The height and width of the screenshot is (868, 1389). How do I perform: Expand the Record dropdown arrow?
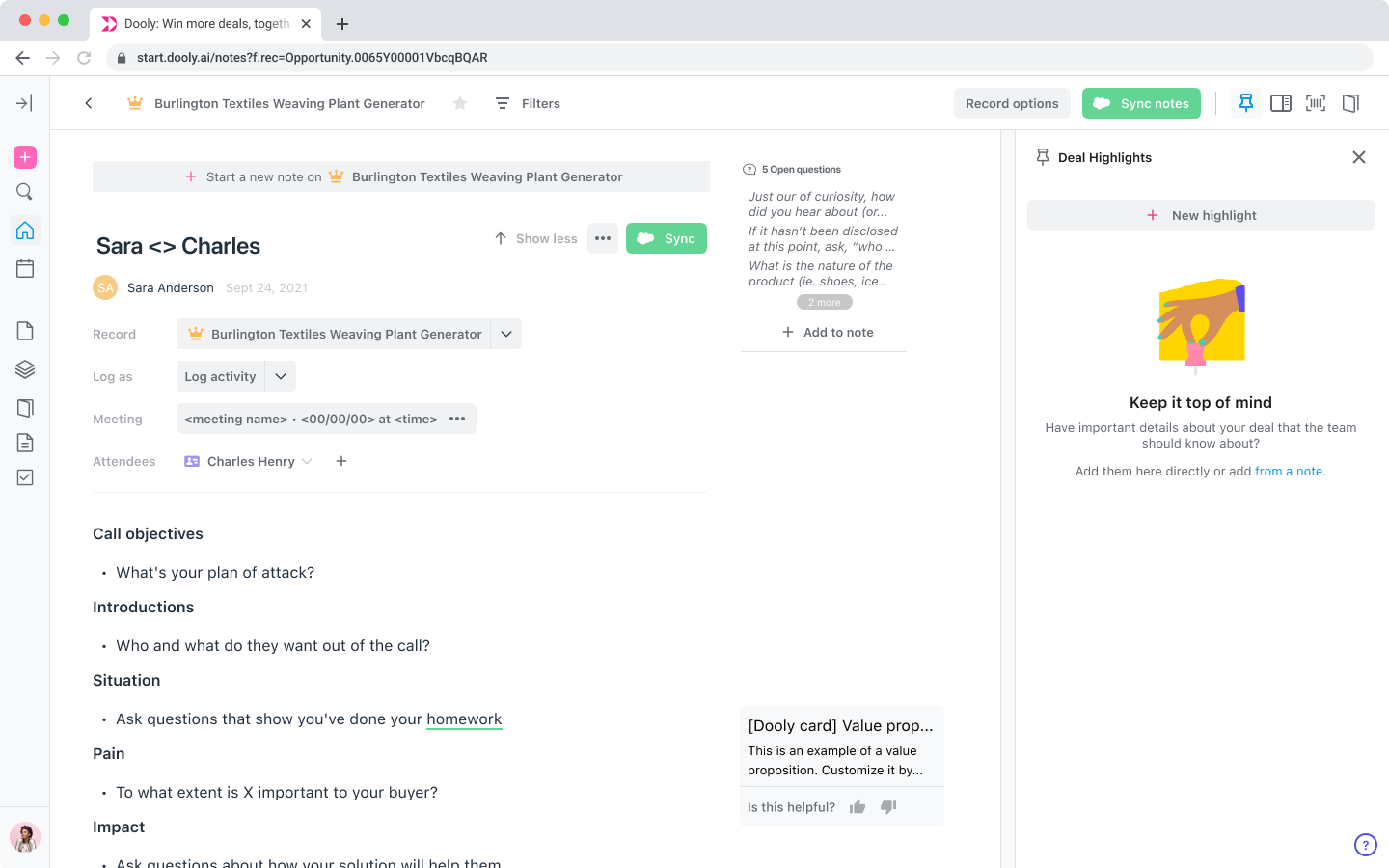506,334
